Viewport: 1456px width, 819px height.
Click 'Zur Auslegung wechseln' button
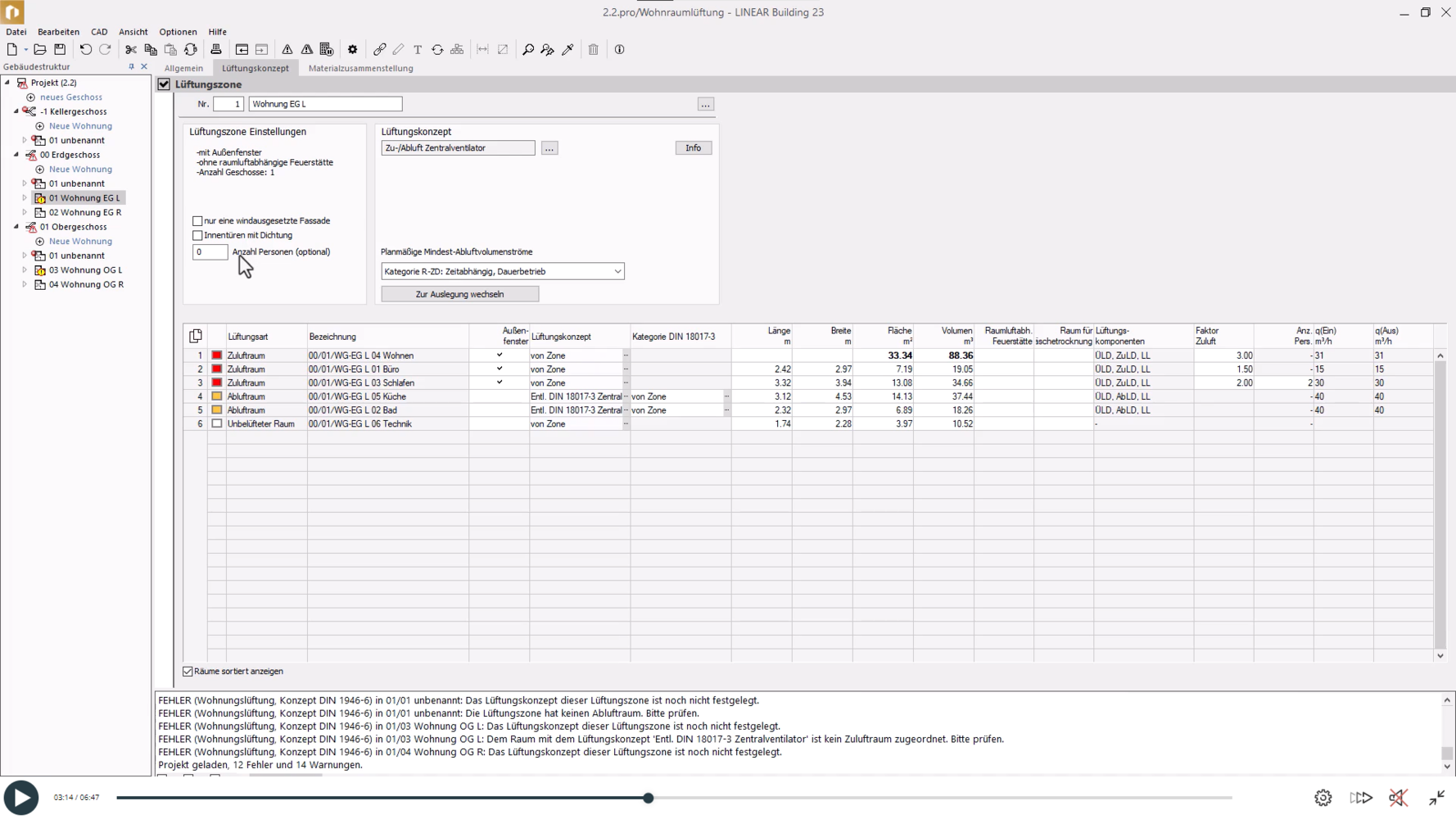pos(459,294)
